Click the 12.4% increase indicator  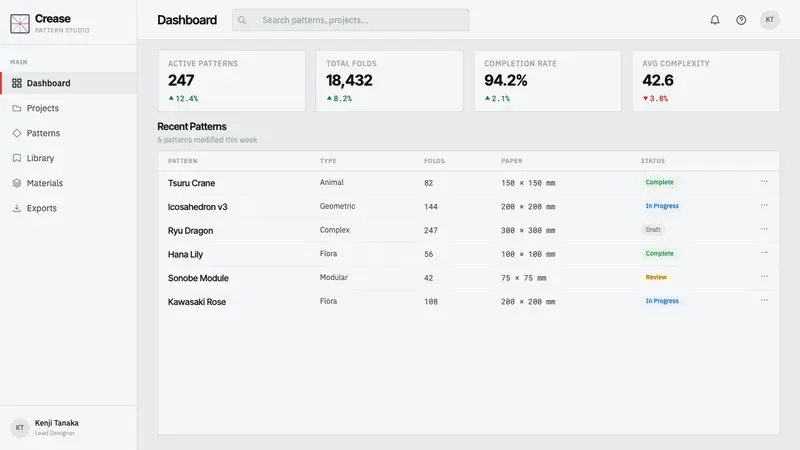pyautogui.click(x=183, y=98)
